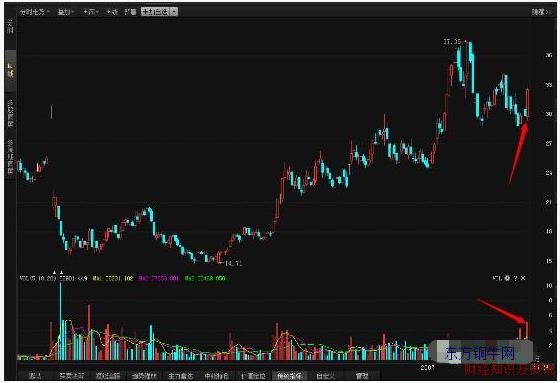560x383 pixels.
Task: Select the highlighted side tab in left sidebar
Action: click(10, 70)
